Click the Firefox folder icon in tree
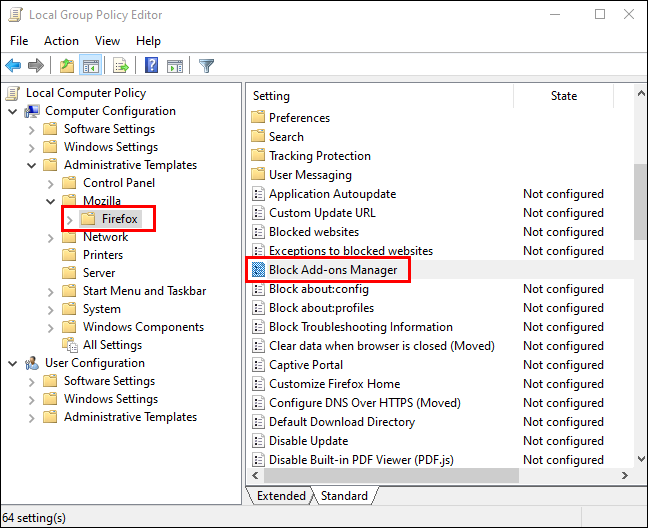Screen dimensions: 648x528 click(x=88, y=219)
